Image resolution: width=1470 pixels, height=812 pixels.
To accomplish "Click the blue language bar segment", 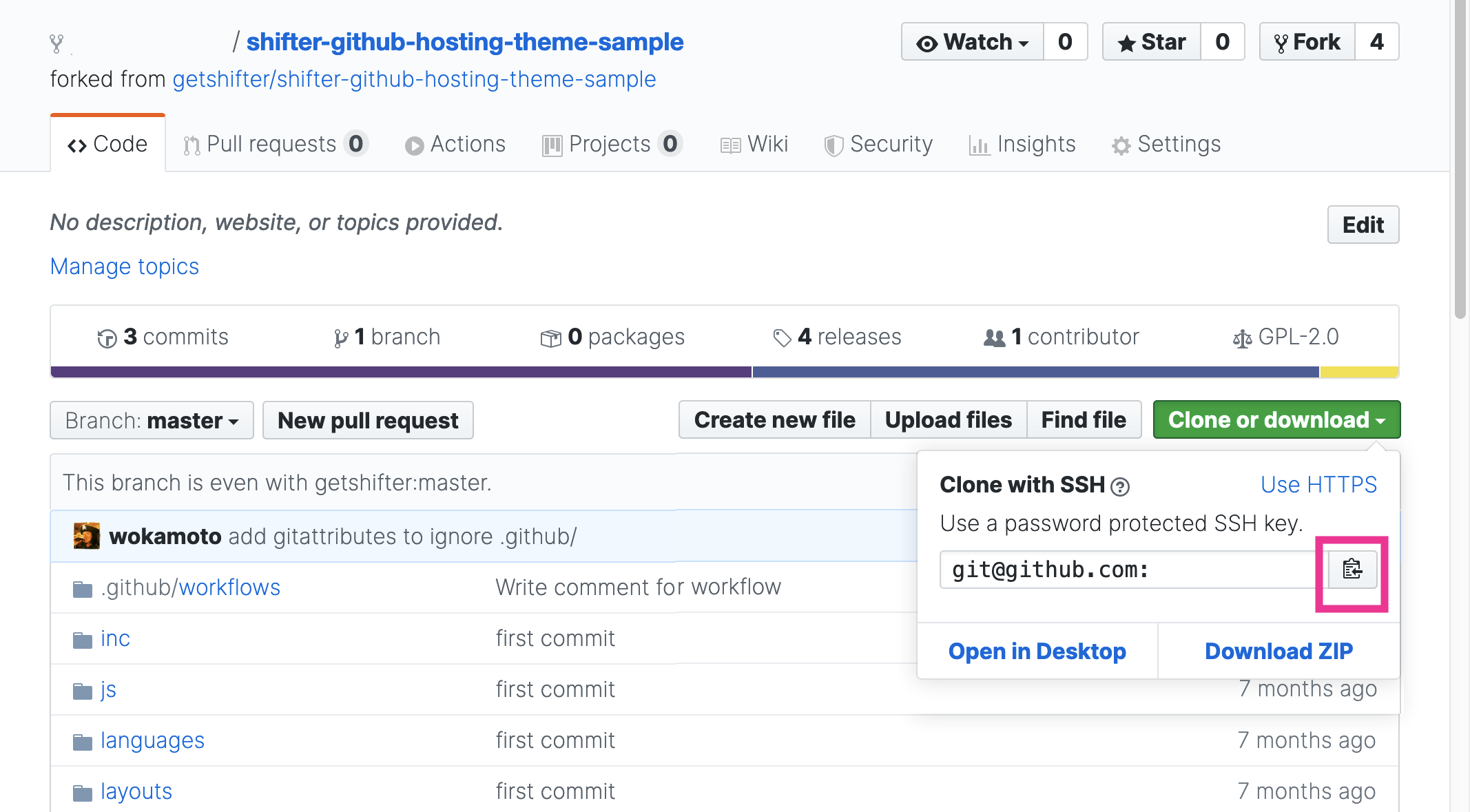I will [1036, 372].
